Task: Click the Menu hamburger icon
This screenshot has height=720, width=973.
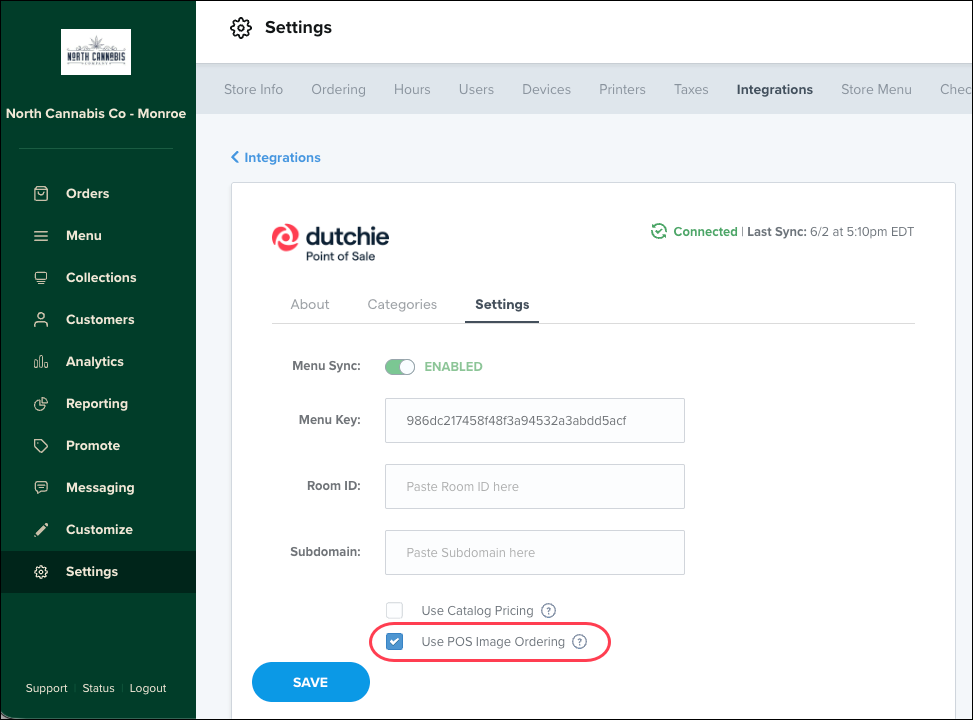Action: (x=41, y=236)
